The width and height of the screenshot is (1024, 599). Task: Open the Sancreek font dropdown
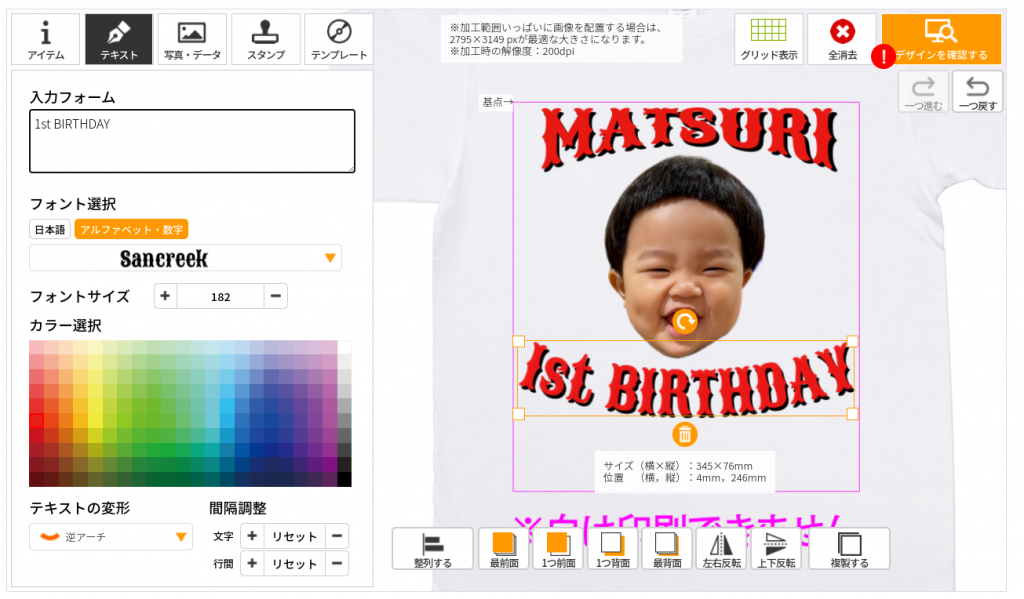pyautogui.click(x=185, y=258)
